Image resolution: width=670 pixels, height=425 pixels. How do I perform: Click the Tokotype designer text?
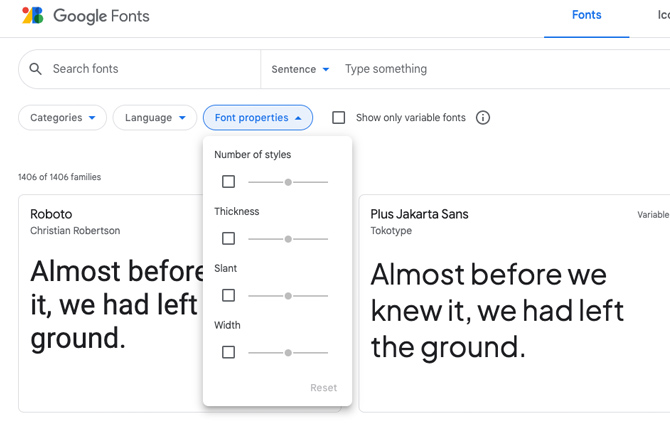pyautogui.click(x=391, y=231)
